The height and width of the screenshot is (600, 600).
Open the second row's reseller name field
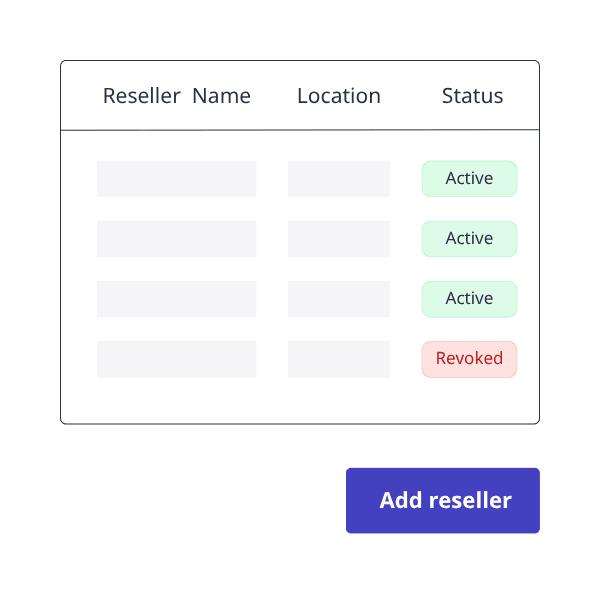point(176,239)
